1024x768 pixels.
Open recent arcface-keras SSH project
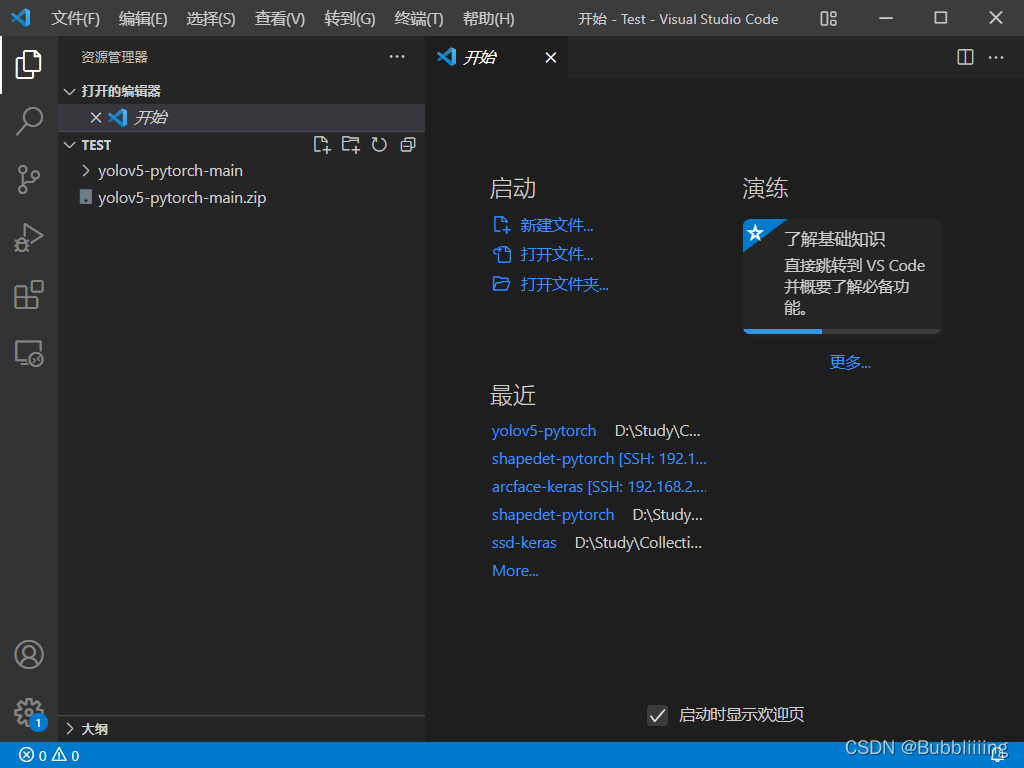(x=599, y=487)
